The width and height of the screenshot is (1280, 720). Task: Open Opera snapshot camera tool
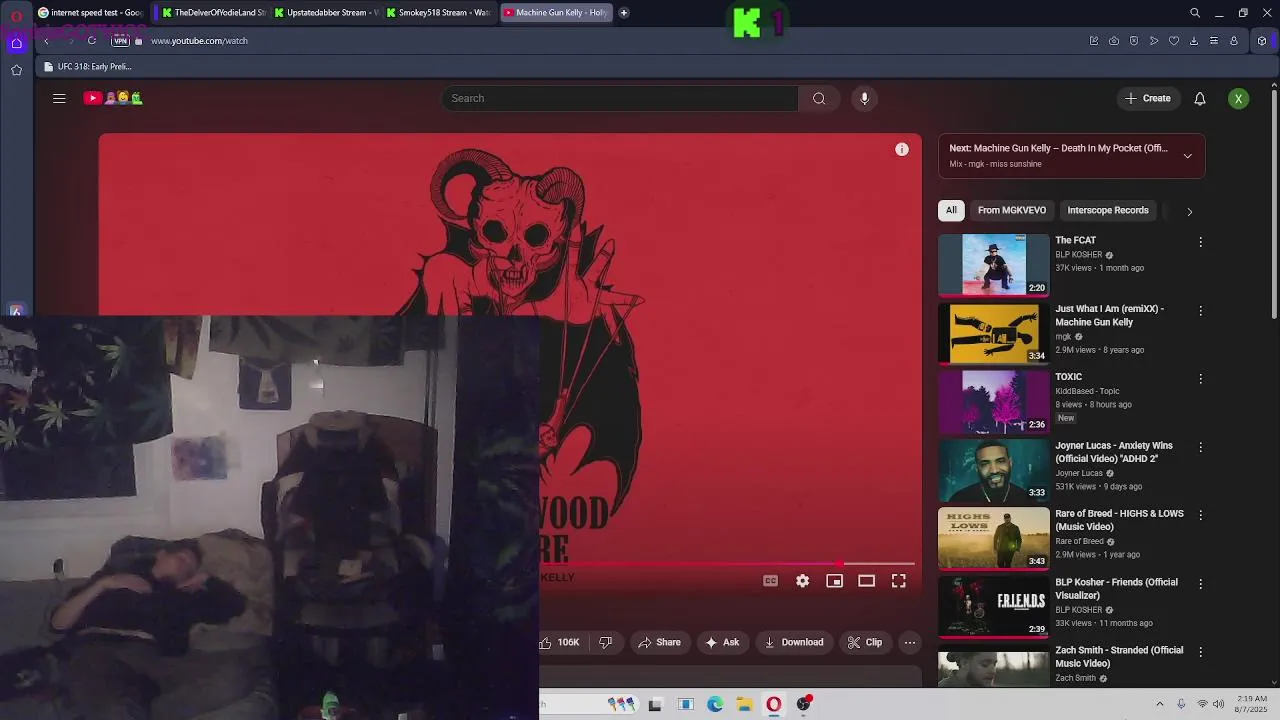tap(1114, 41)
